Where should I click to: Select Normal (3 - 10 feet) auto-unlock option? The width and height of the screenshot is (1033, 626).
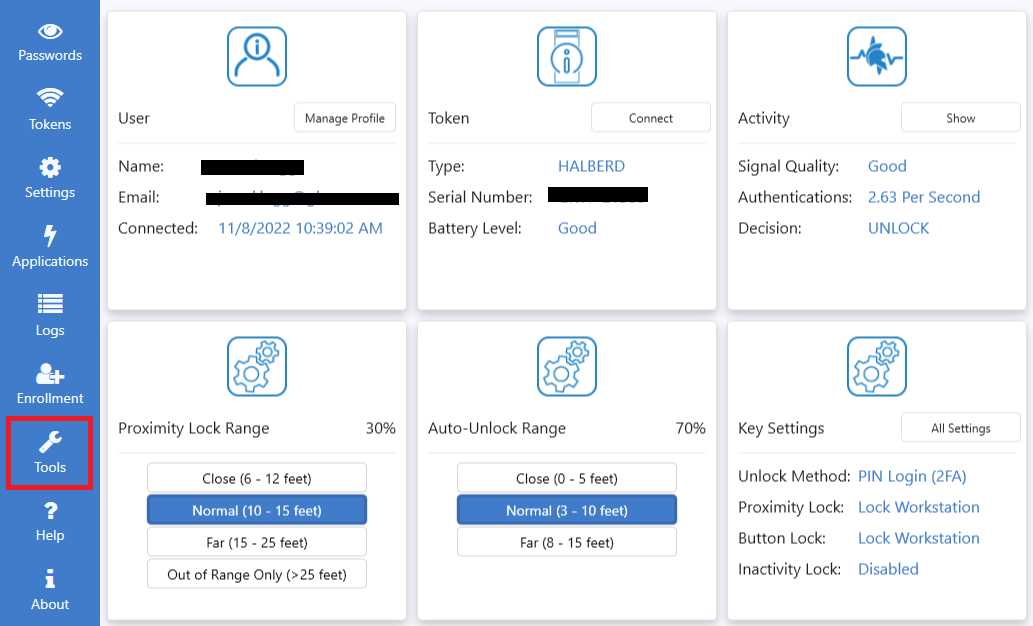[x=567, y=510]
